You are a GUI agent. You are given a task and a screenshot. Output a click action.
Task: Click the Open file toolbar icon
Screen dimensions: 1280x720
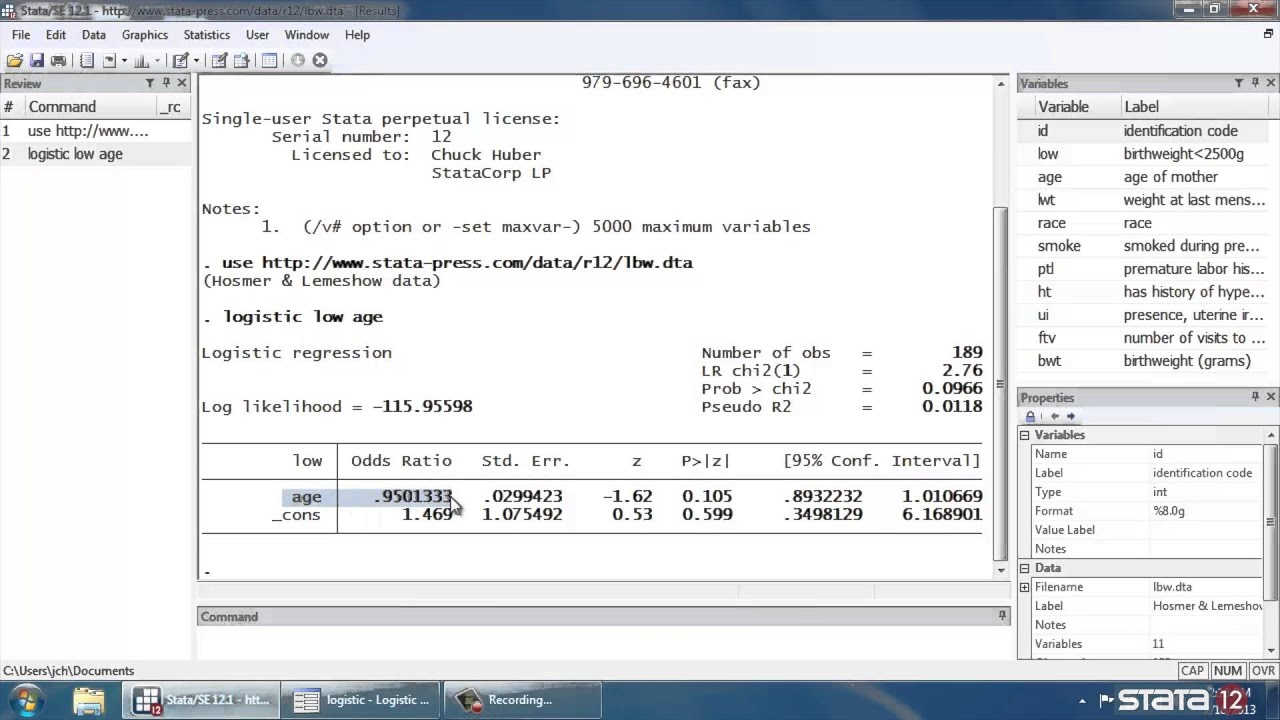coord(15,61)
